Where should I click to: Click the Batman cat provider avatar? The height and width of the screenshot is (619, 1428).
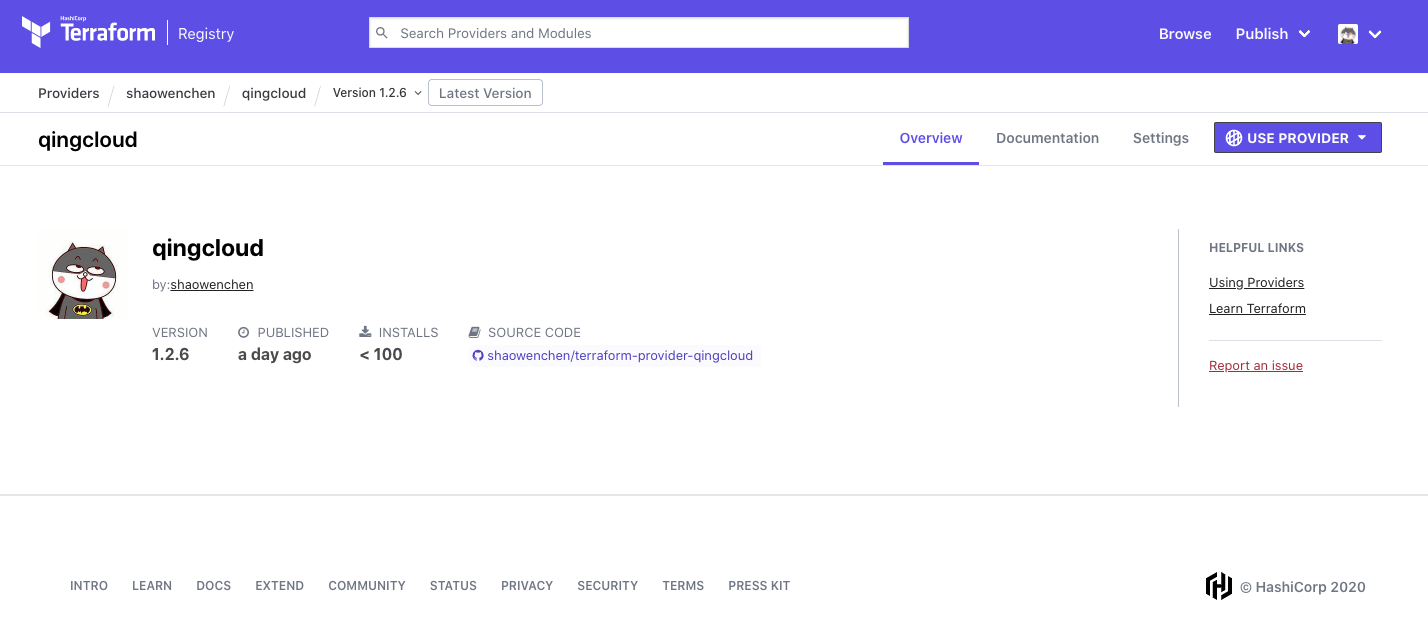coord(84,277)
